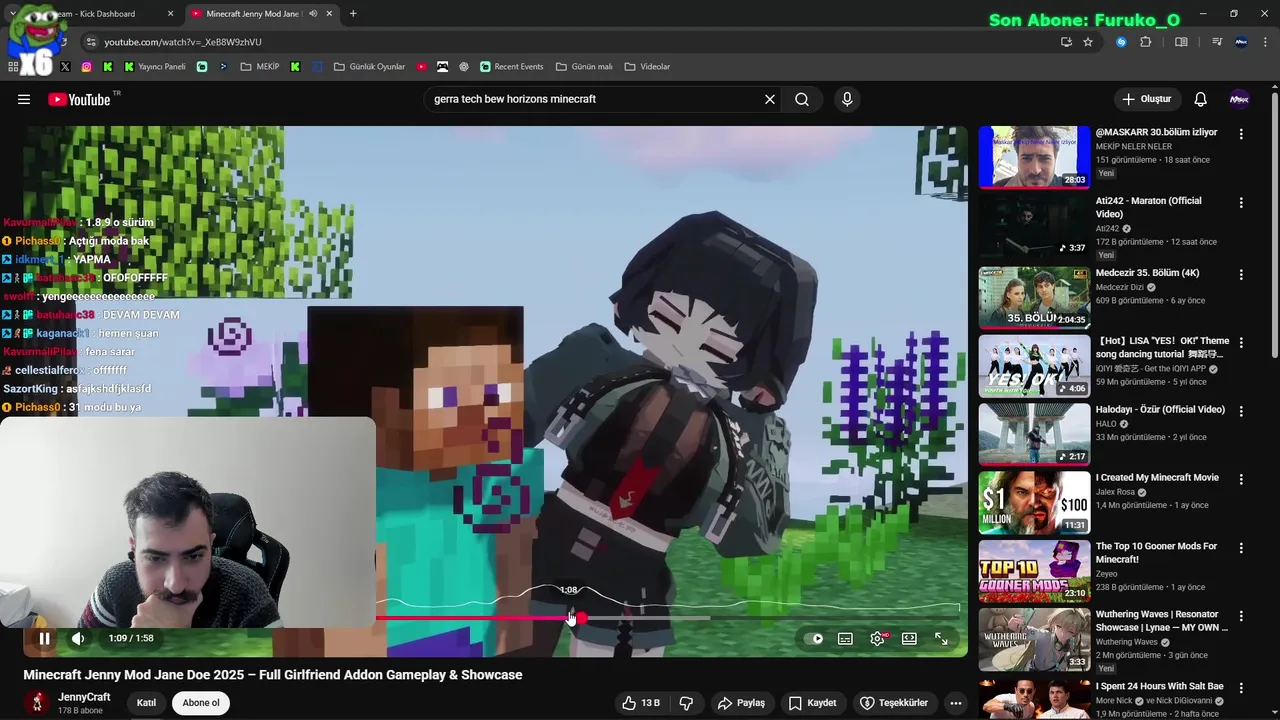Open more actions menu below the video

[x=956, y=703]
